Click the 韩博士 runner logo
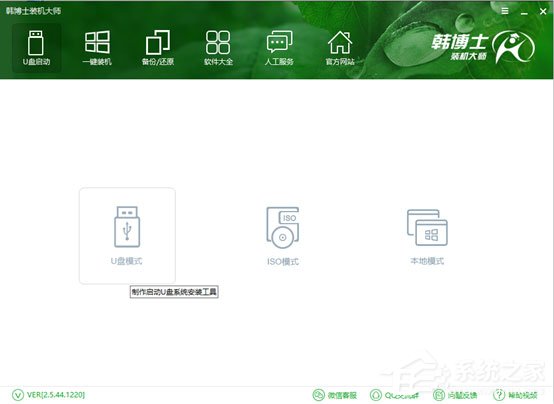 [x=513, y=47]
